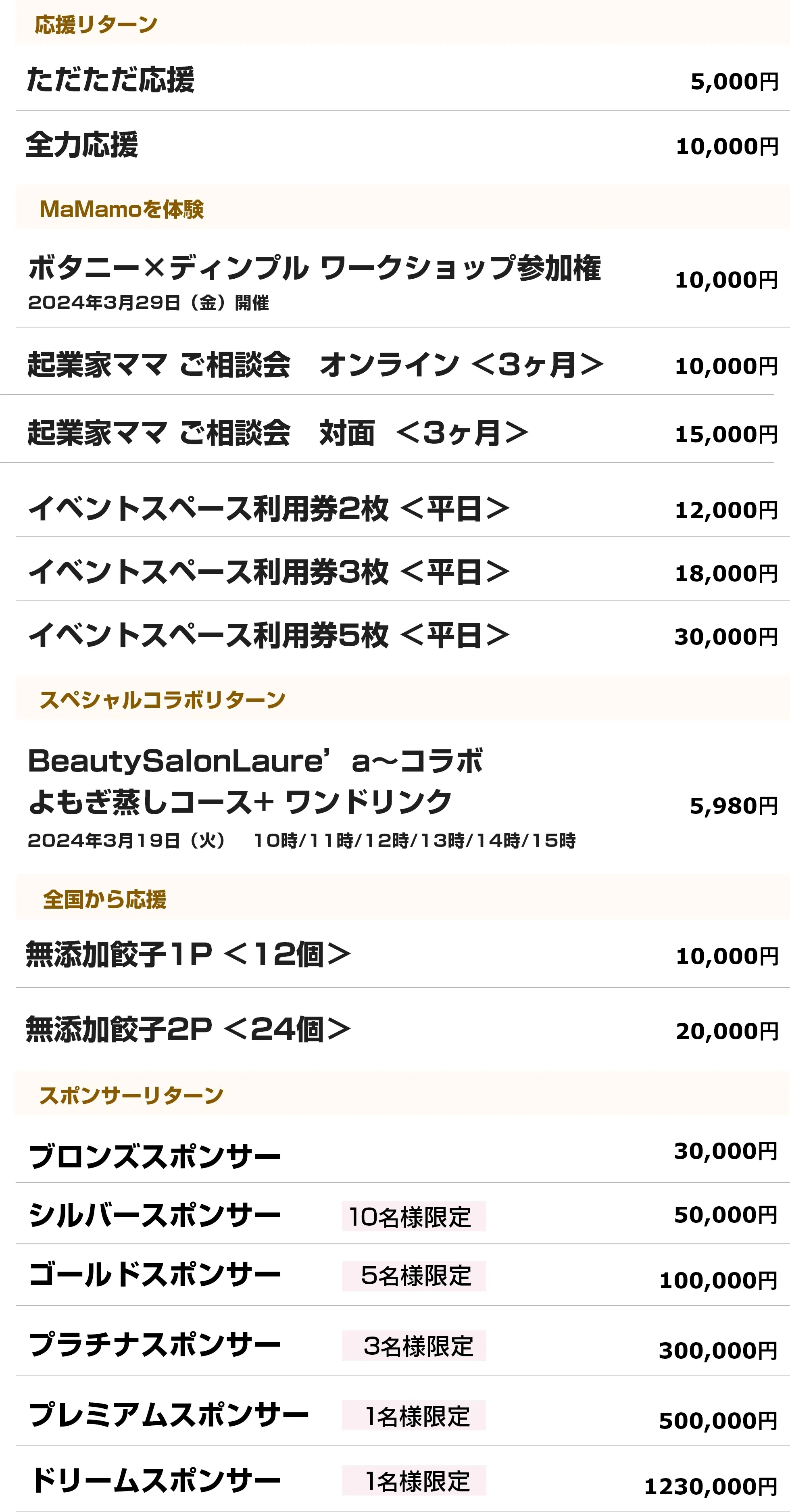Screen dimensions: 790x1512
Task: Click the スペシャルコラボリターン section header
Action: point(162,700)
